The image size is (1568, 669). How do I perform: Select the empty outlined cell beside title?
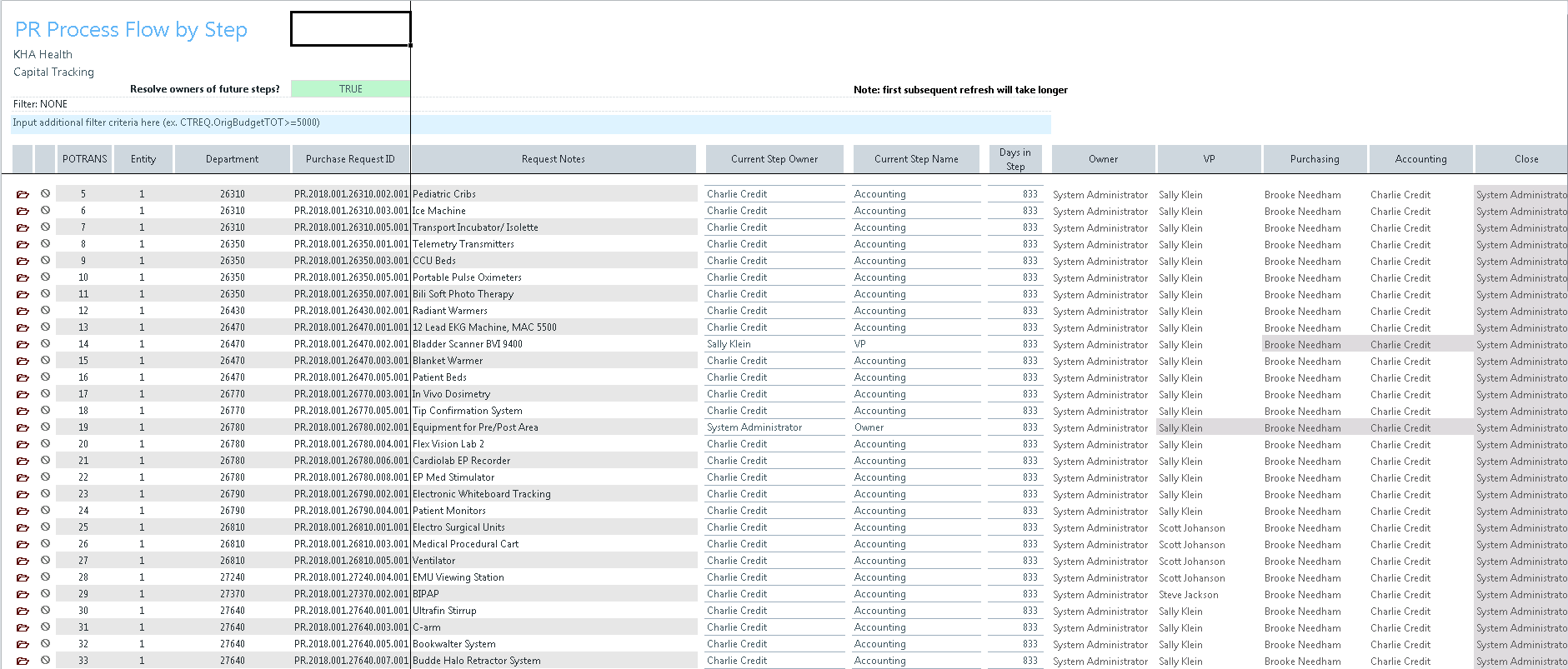coord(350,29)
